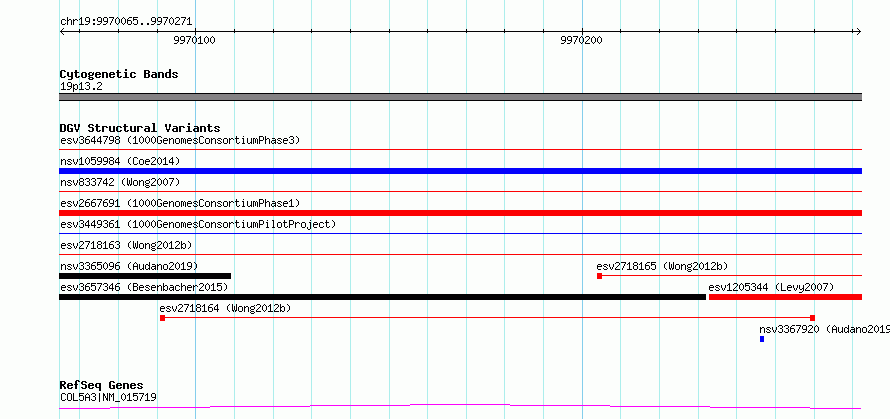This screenshot has width=890, height=419.
Task: Click the gray 19p13.2 cytogenetic band bar
Action: tap(460, 97)
